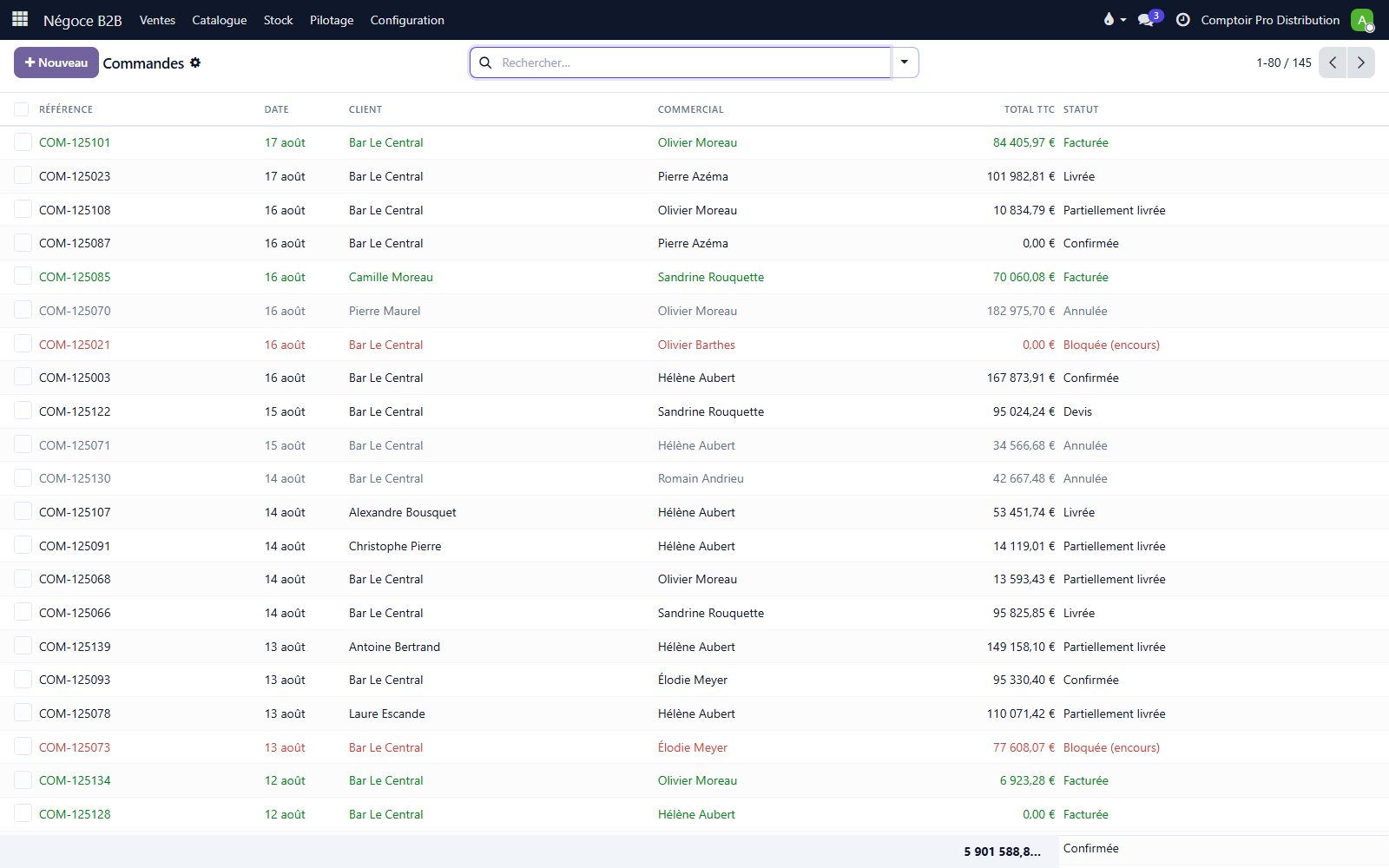1389x868 pixels.
Task: Sort by the COMMERCIAL column header
Action: click(690, 109)
